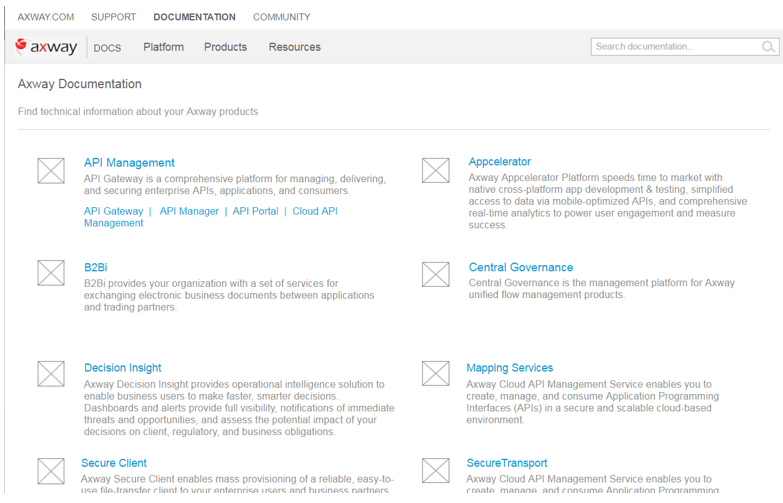The width and height of the screenshot is (783, 503).
Task: Open the Central Governance heading link
Action: pyautogui.click(x=520, y=268)
